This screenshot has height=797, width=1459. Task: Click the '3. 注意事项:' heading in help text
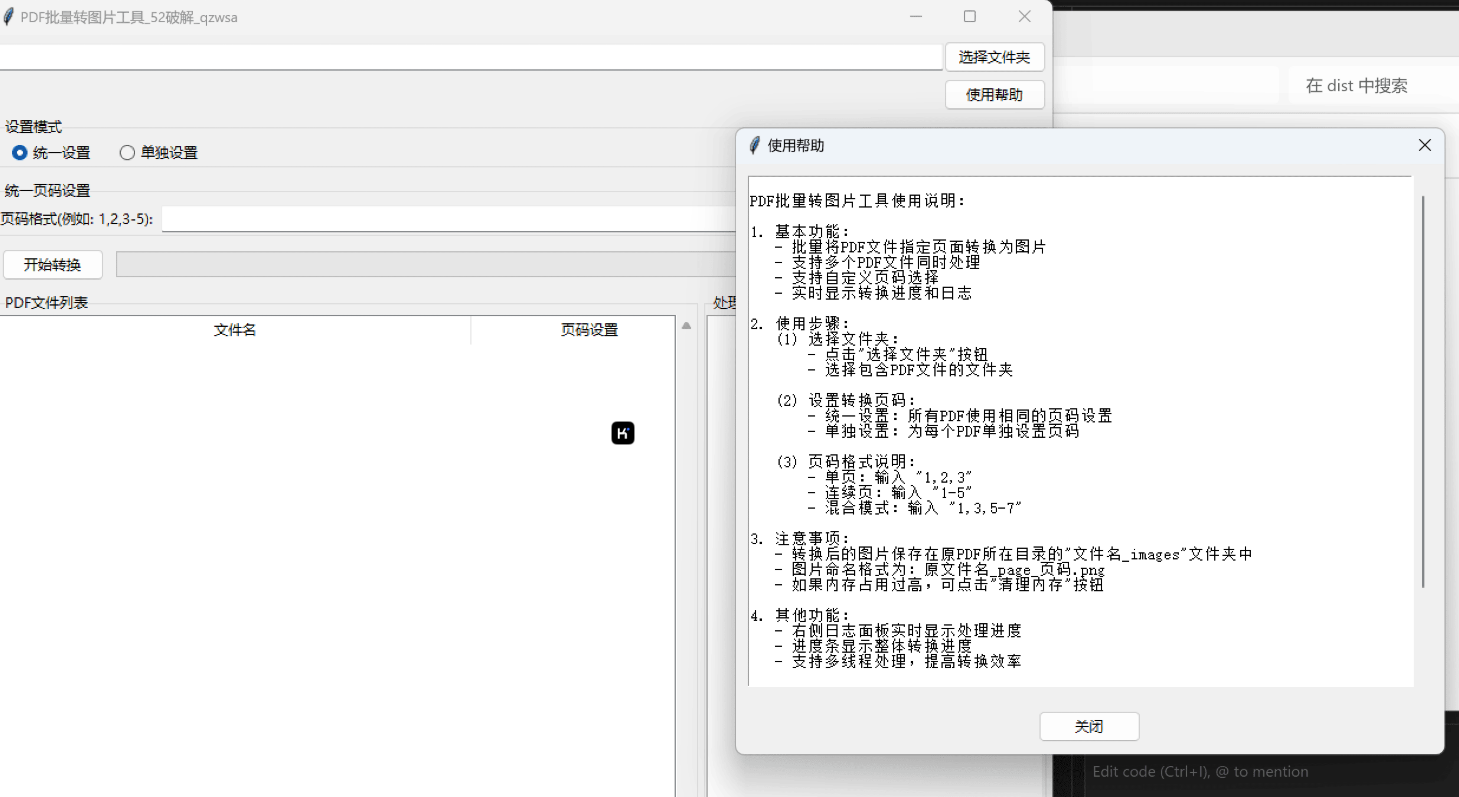[800, 539]
